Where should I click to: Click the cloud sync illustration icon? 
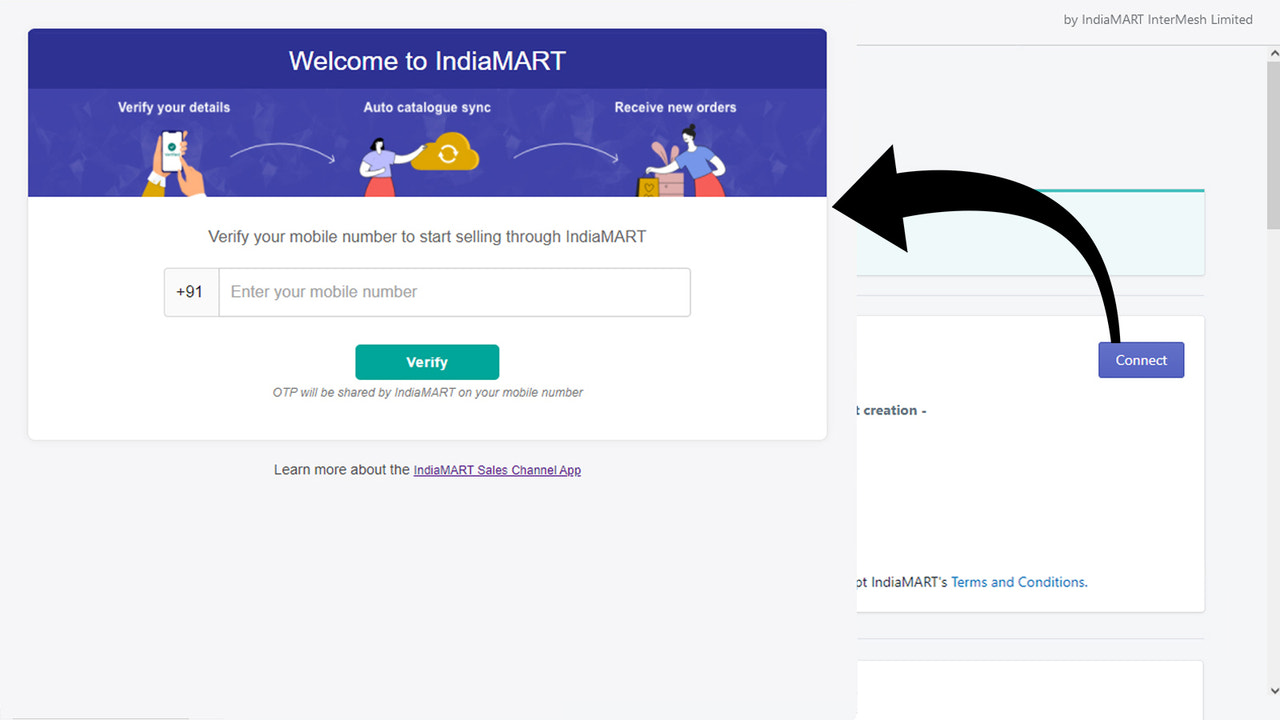point(446,153)
